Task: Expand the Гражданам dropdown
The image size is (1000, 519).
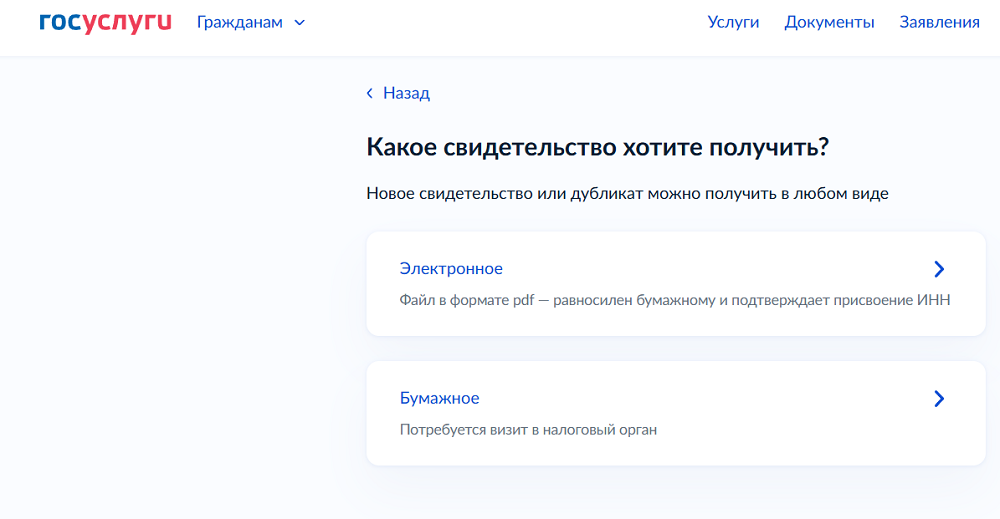Action: coord(251,22)
